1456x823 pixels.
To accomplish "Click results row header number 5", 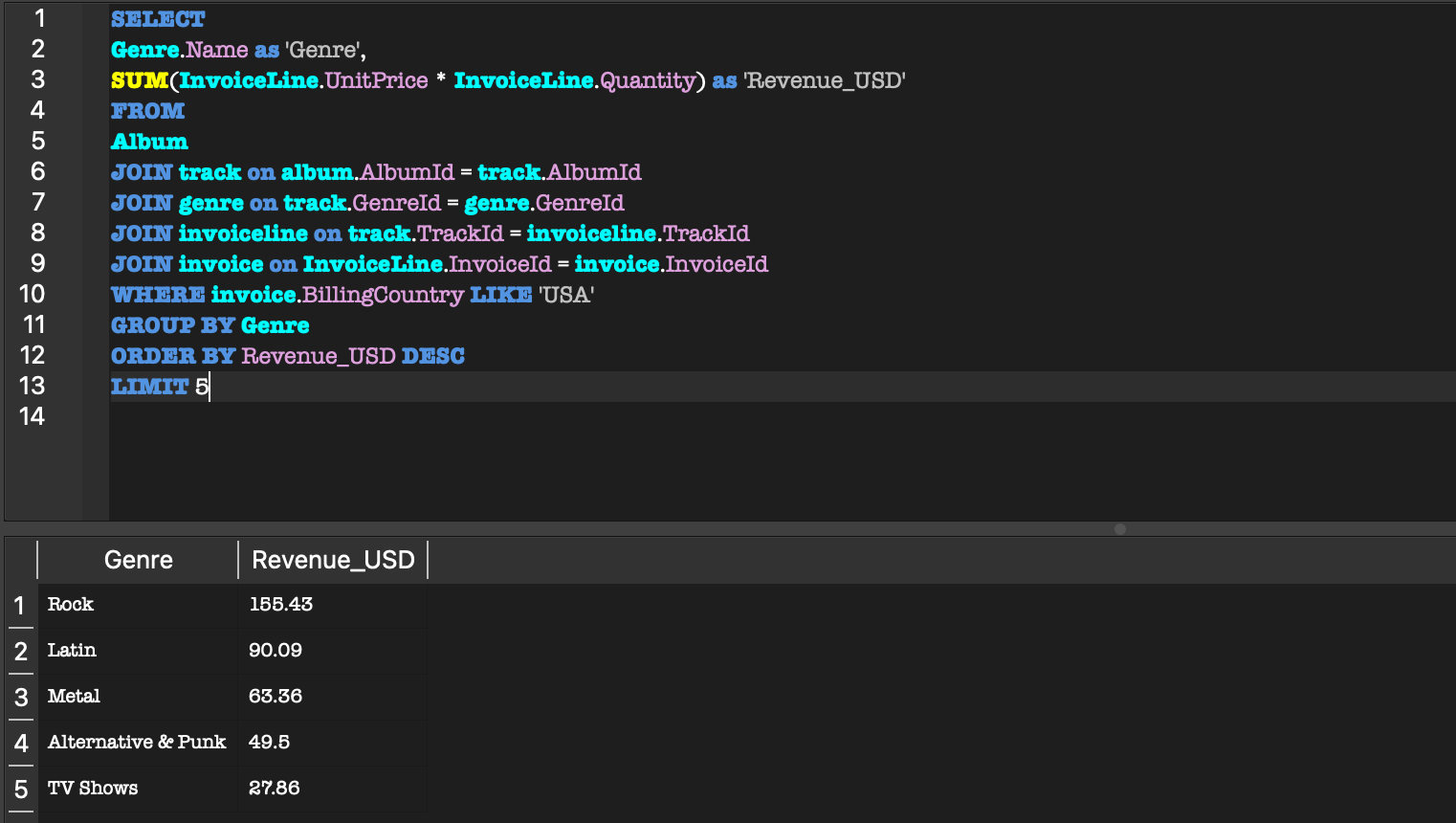I will coord(20,790).
